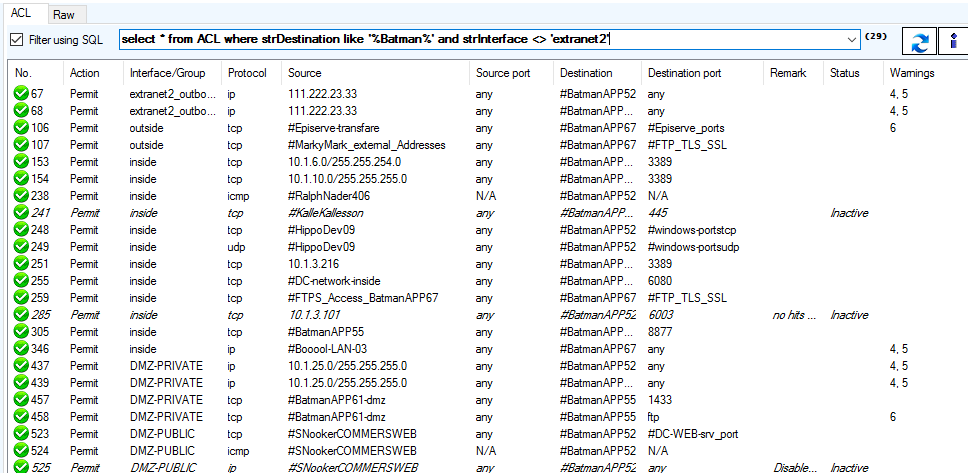Click green check icon of rule 67
The height and width of the screenshot is (473, 968).
[22, 94]
